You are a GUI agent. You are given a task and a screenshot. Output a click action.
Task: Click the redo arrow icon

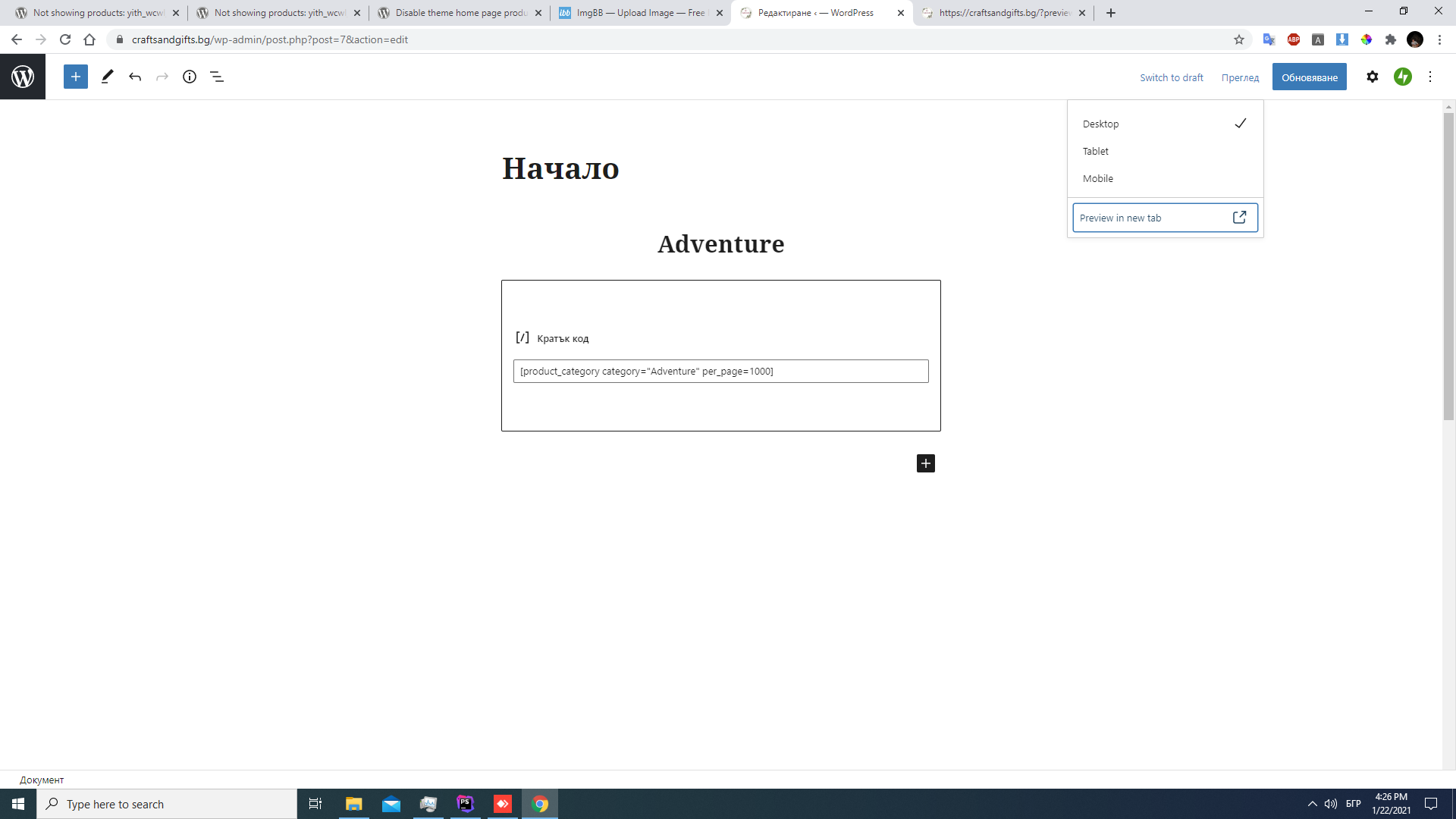point(162,77)
